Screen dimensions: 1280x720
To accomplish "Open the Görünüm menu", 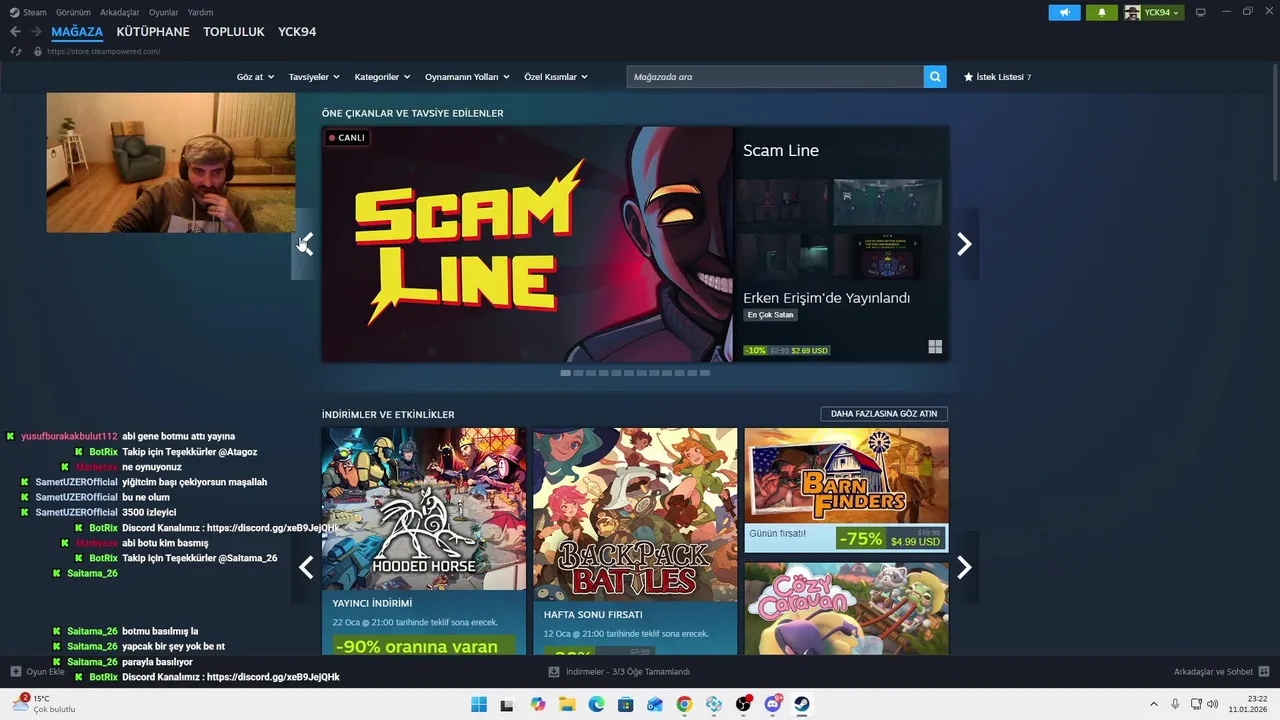I will coord(73,12).
